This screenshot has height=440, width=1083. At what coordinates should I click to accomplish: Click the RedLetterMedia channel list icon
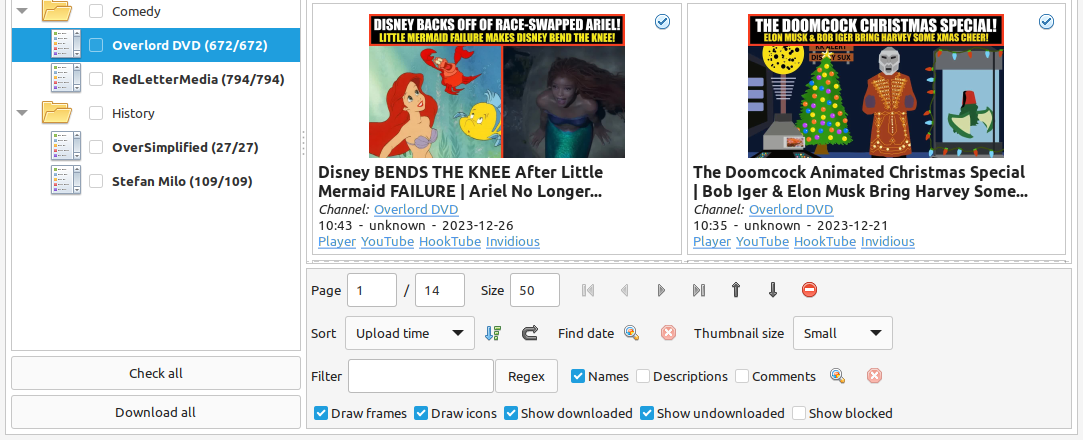[66, 79]
